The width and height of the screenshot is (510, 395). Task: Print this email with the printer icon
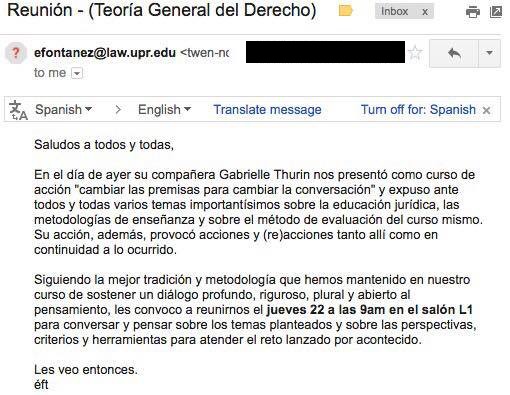click(472, 12)
